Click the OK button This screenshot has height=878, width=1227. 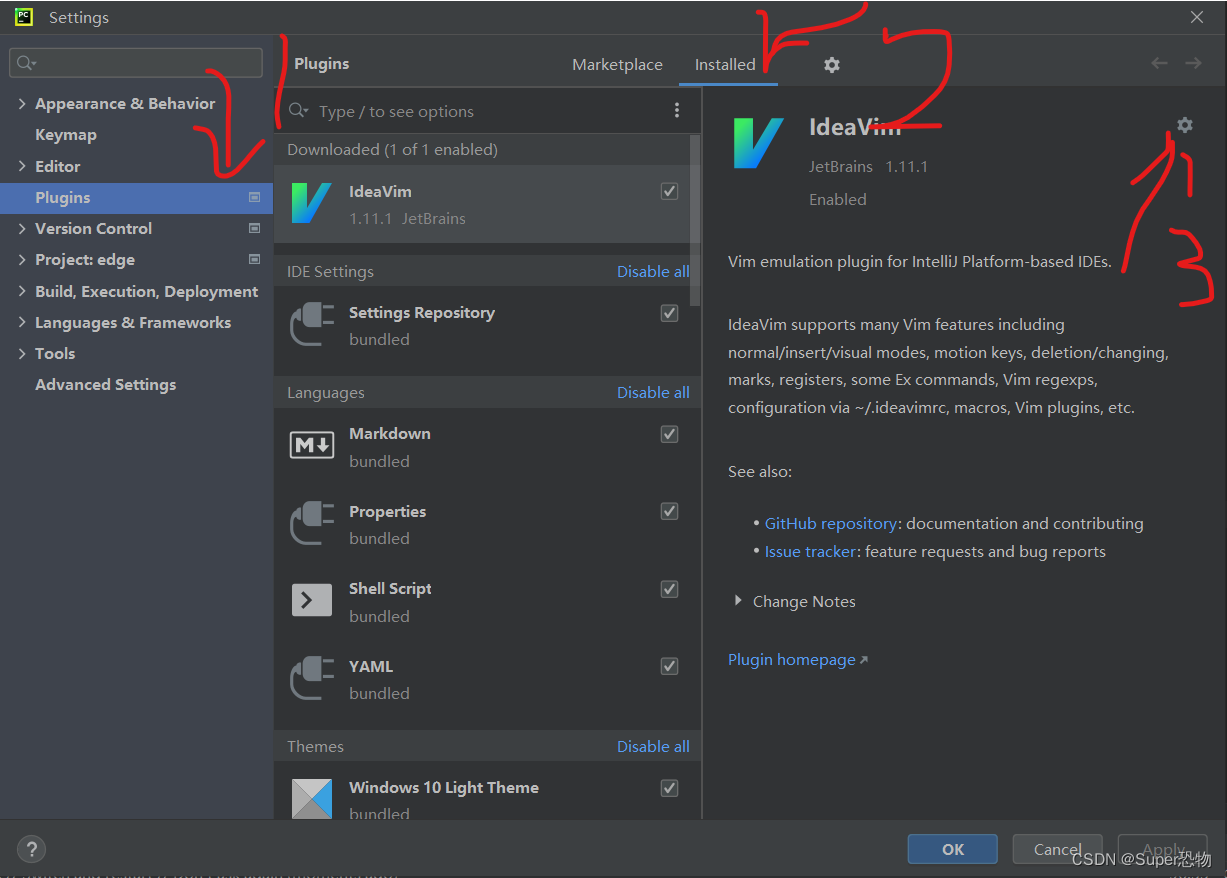point(953,849)
